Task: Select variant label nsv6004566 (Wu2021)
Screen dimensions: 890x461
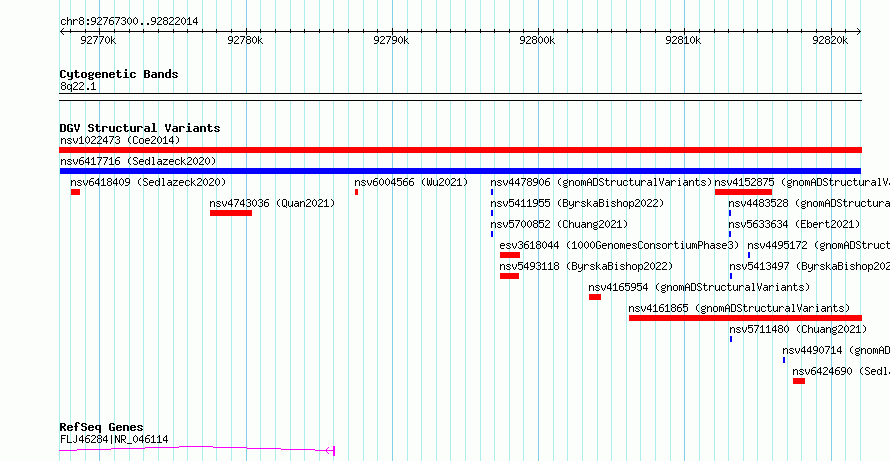Action: [x=411, y=182]
